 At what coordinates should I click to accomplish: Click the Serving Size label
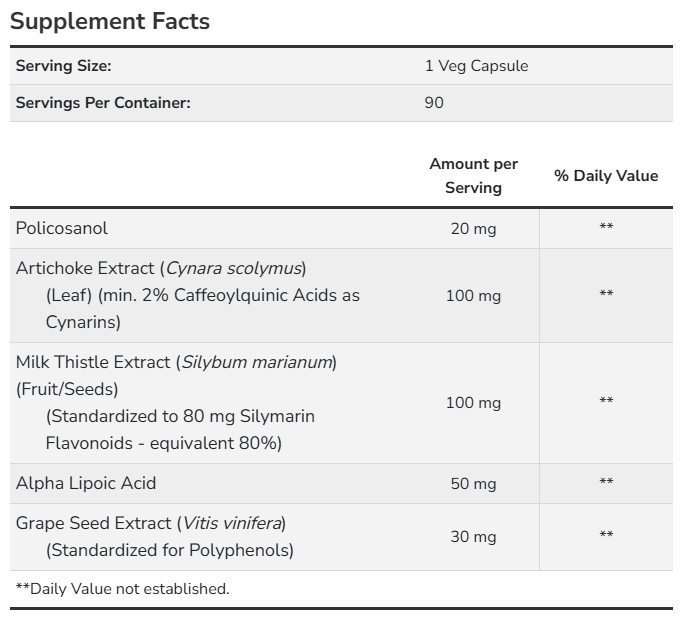click(63, 66)
